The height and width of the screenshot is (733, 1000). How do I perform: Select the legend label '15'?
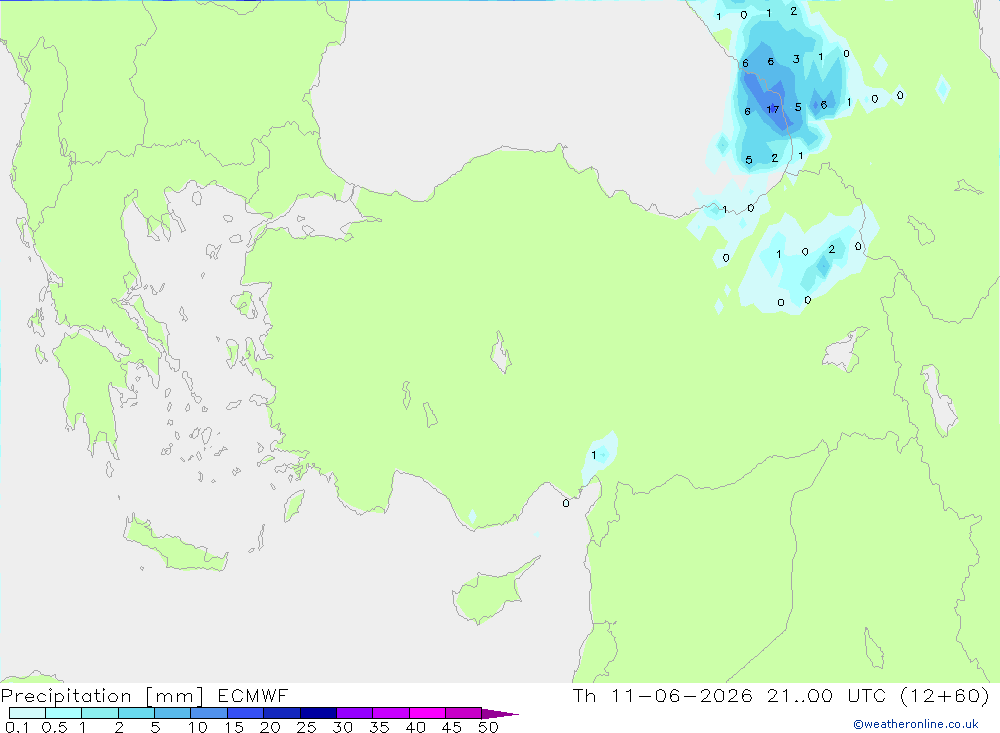click(234, 727)
